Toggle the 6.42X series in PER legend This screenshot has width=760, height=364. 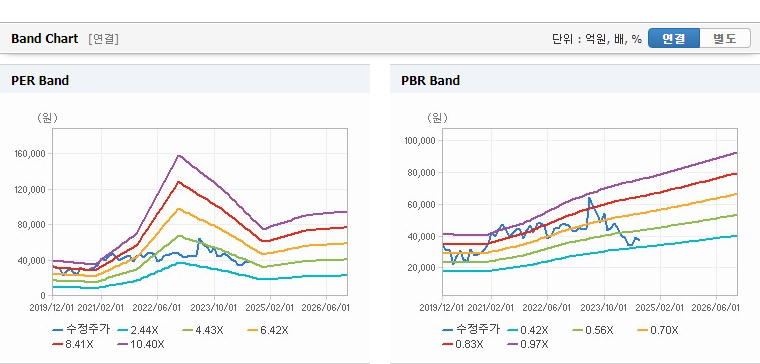click(268, 331)
